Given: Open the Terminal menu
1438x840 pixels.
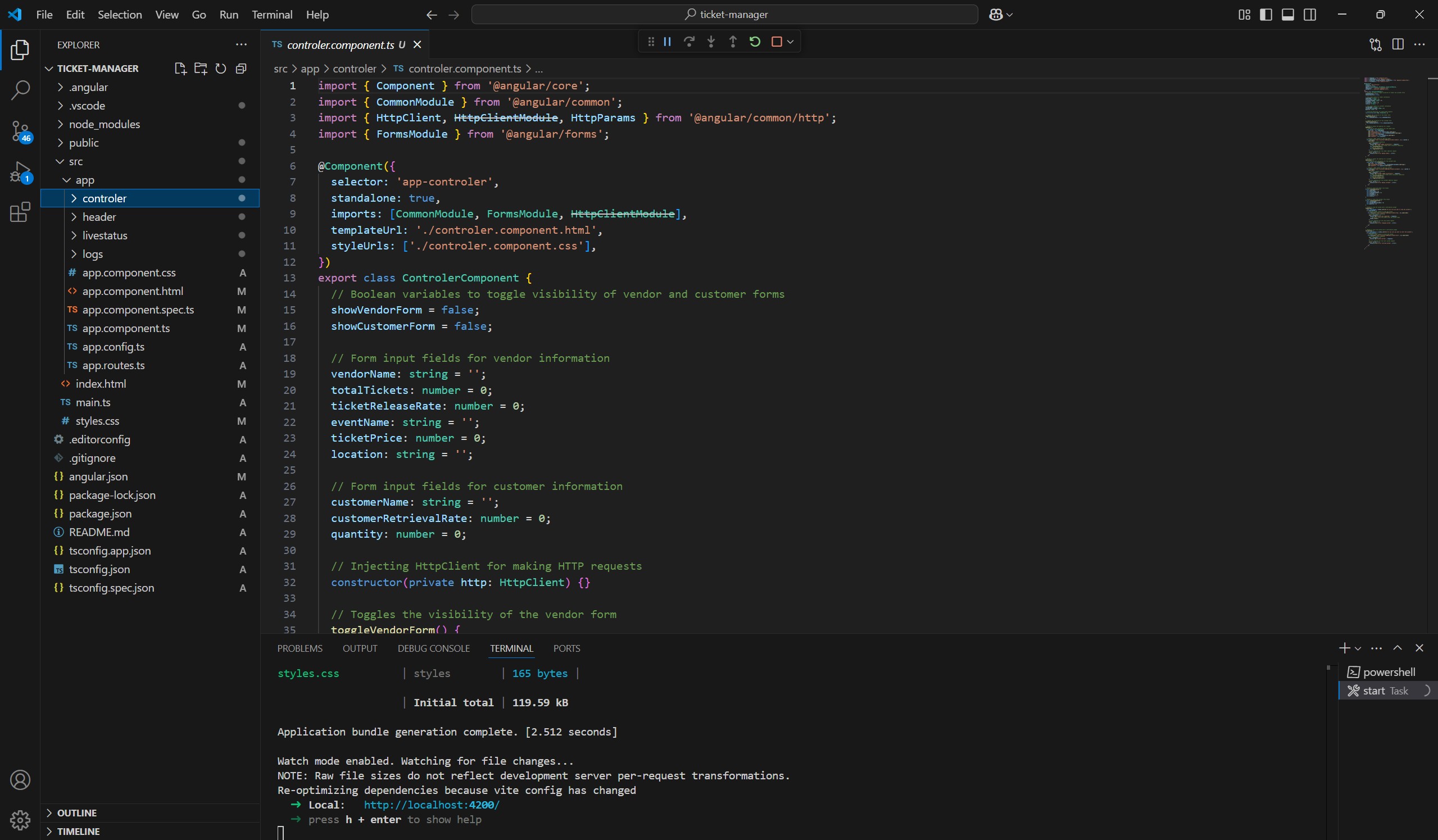Looking at the screenshot, I should pos(271,15).
